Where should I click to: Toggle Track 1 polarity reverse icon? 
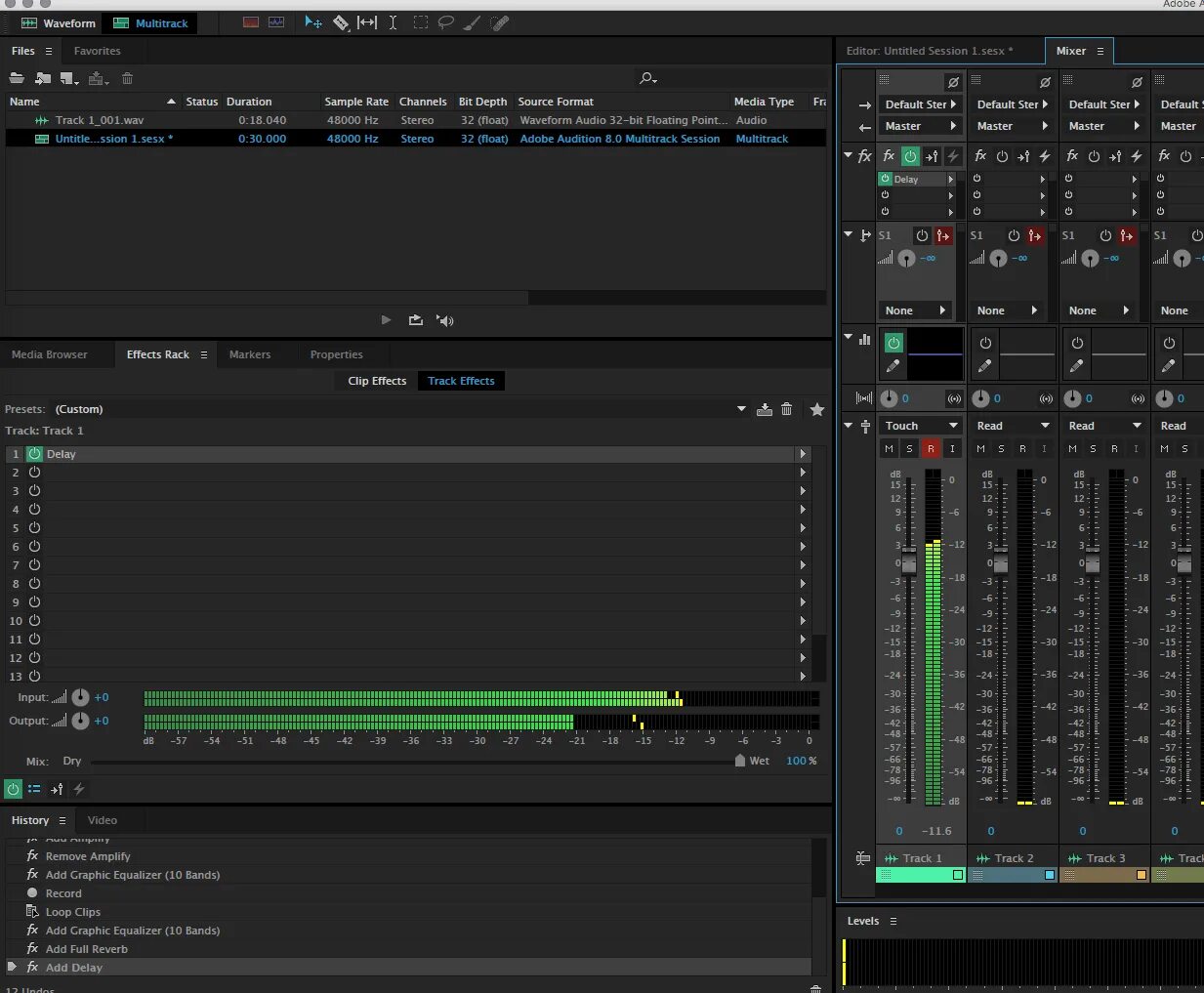[954, 82]
